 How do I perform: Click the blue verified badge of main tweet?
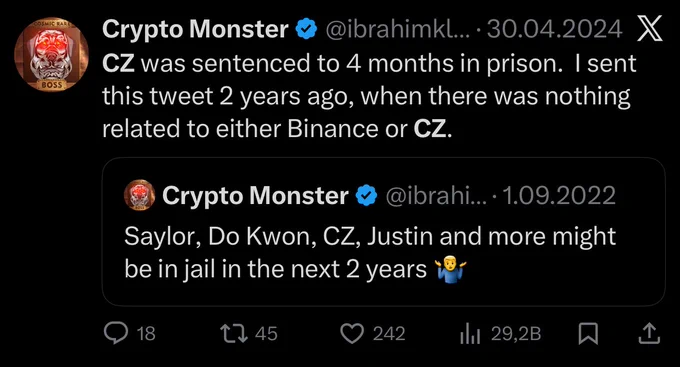coord(307,29)
